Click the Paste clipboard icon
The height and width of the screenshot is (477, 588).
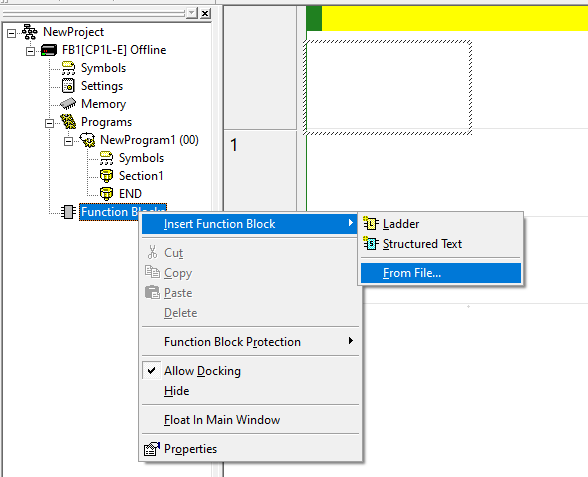[x=152, y=292]
